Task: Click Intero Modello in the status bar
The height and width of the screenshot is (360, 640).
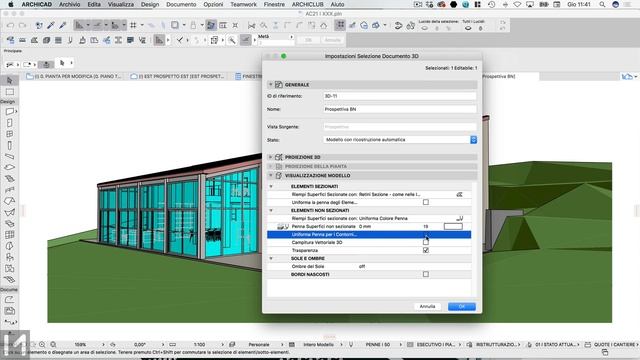Action: (318, 344)
